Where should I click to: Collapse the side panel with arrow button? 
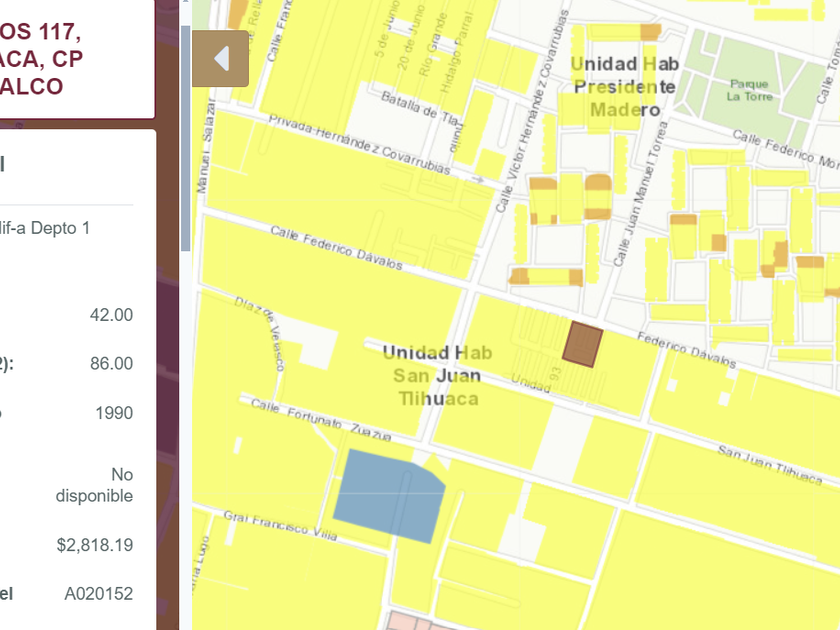point(220,59)
